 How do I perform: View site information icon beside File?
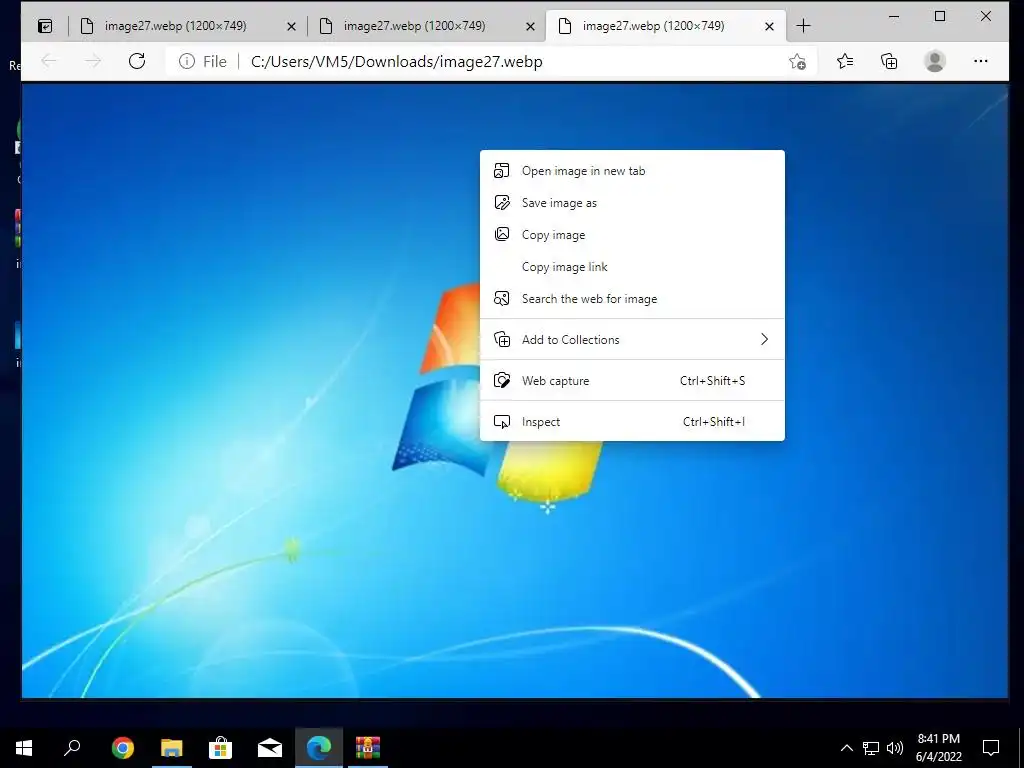187,61
